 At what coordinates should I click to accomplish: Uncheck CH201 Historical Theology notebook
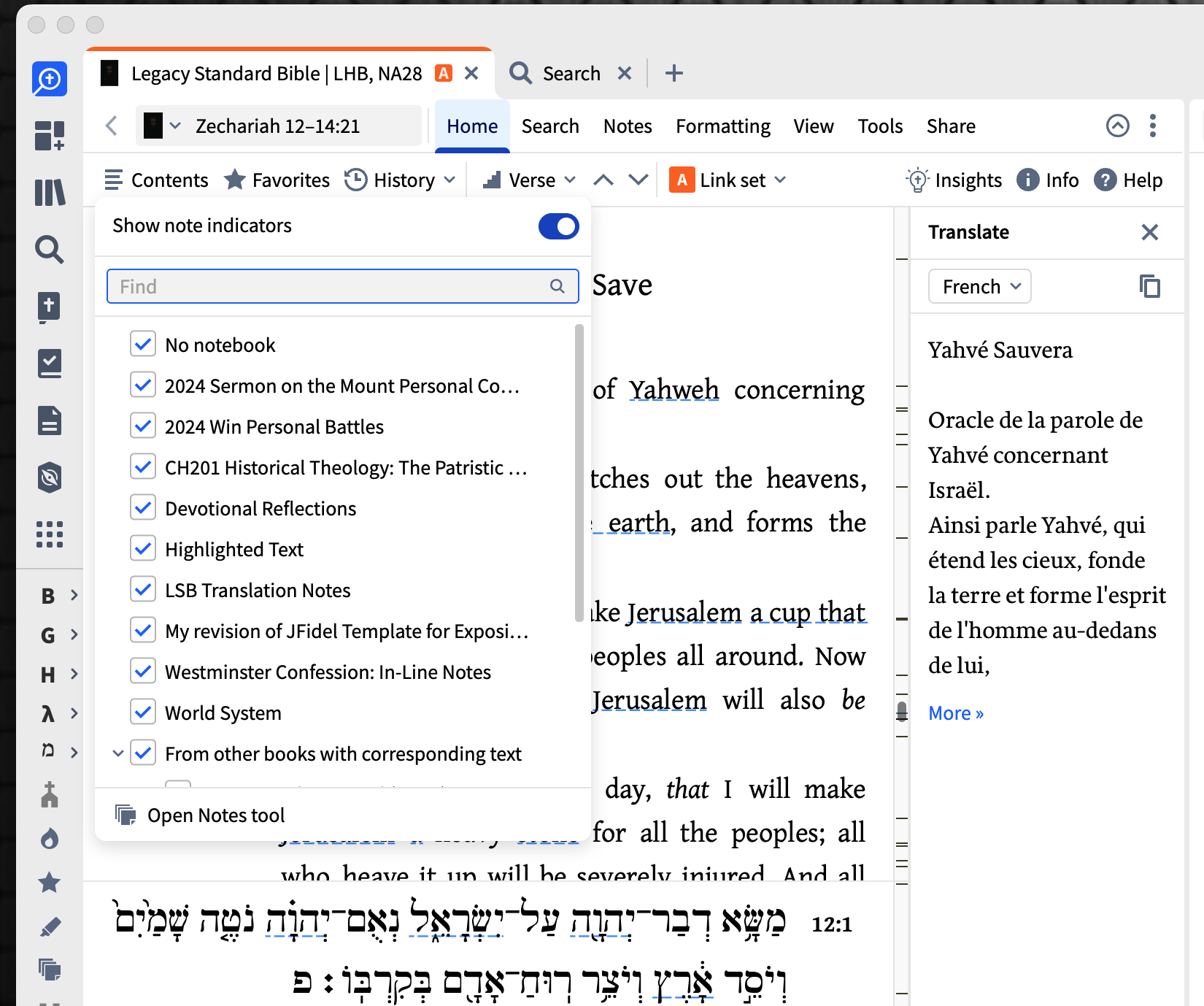(143, 466)
